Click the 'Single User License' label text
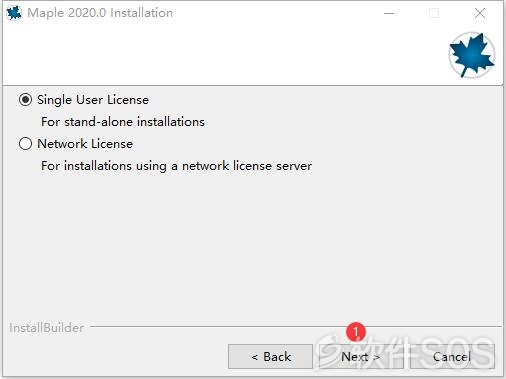 click(x=93, y=100)
